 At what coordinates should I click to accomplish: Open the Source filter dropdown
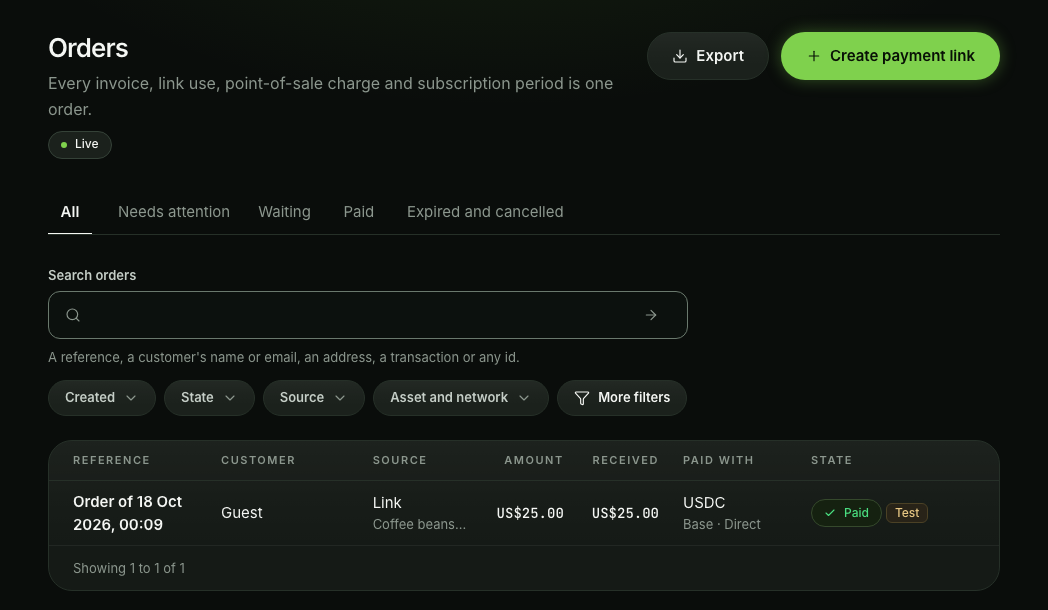313,398
